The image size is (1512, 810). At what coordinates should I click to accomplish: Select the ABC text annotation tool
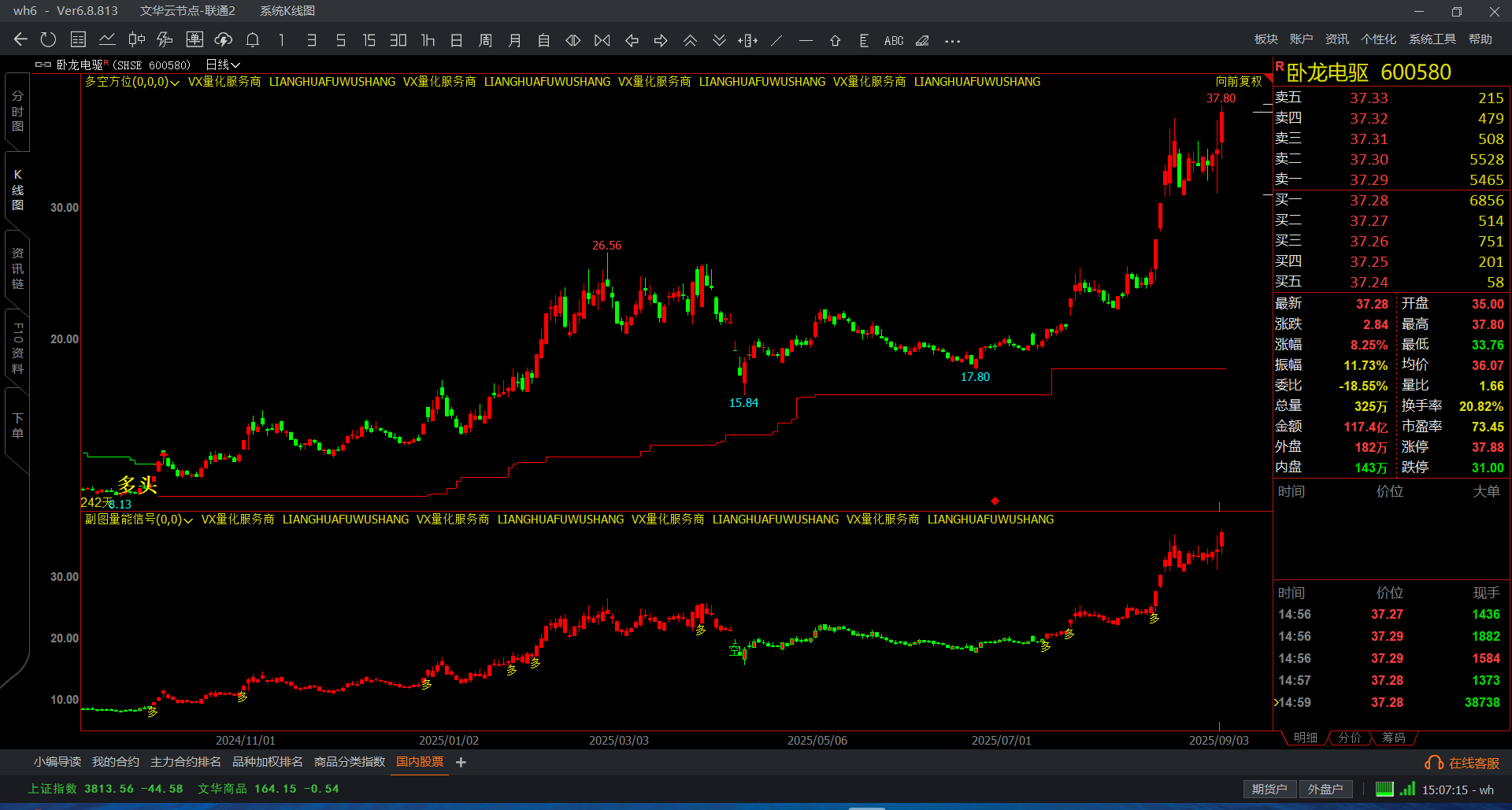click(x=894, y=40)
